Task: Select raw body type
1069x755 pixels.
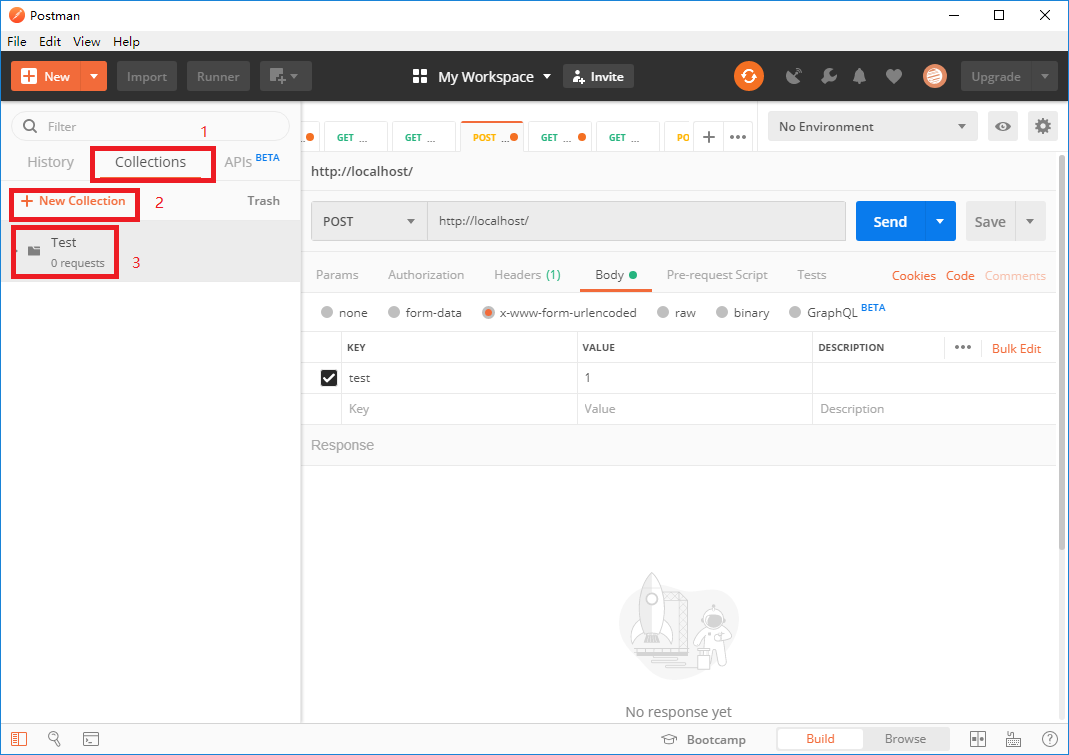Action: (663, 312)
